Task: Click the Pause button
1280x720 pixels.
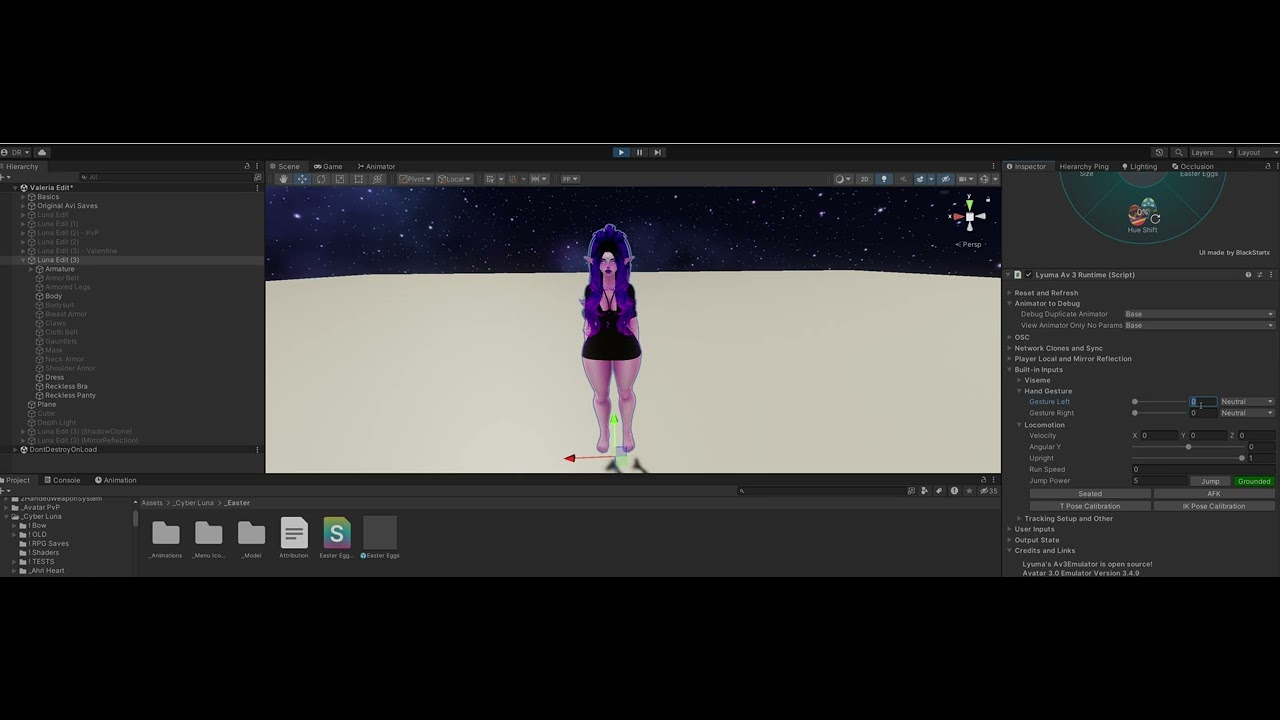Action: tap(639, 152)
